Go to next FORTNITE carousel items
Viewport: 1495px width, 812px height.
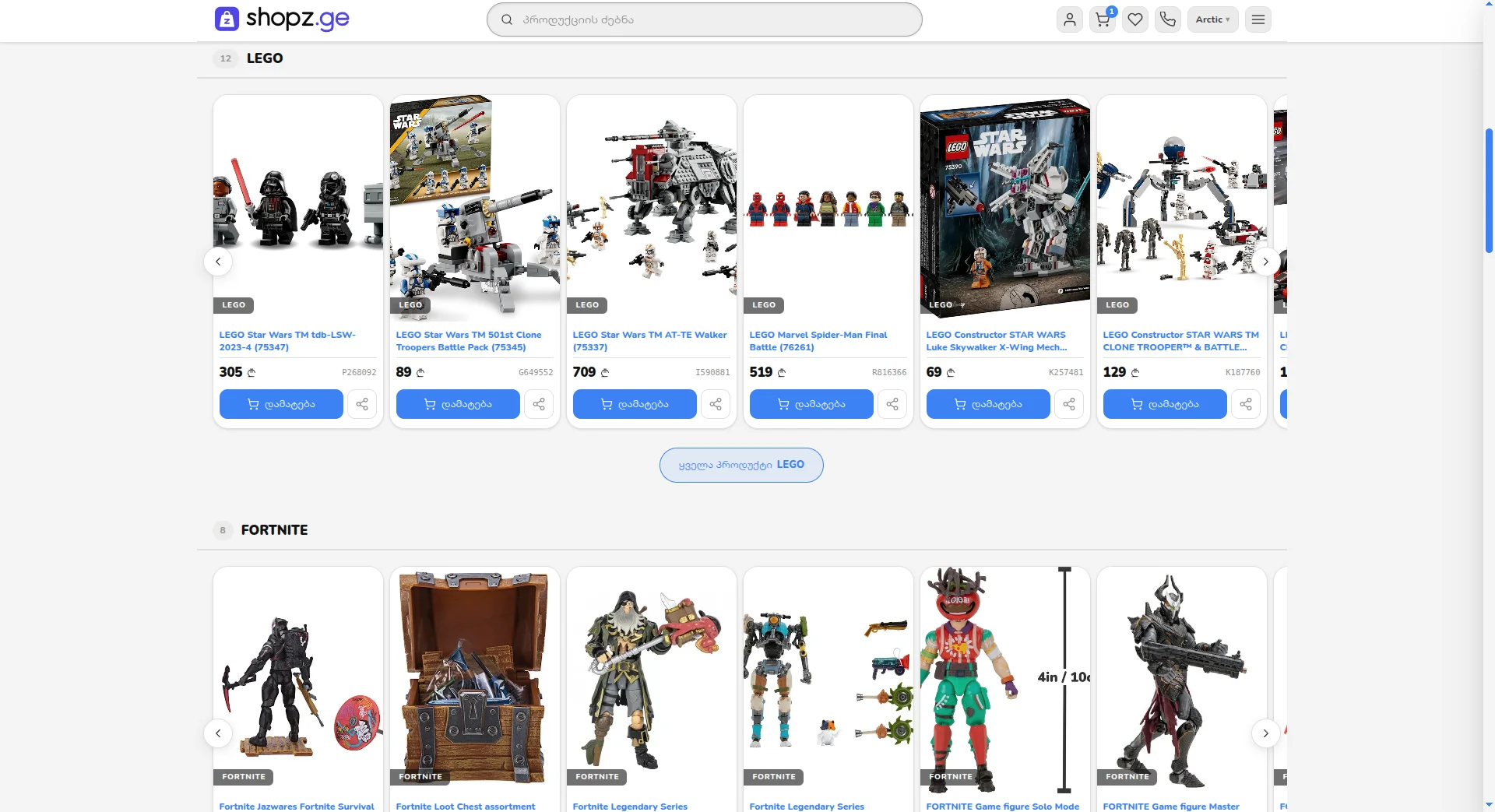[1266, 733]
